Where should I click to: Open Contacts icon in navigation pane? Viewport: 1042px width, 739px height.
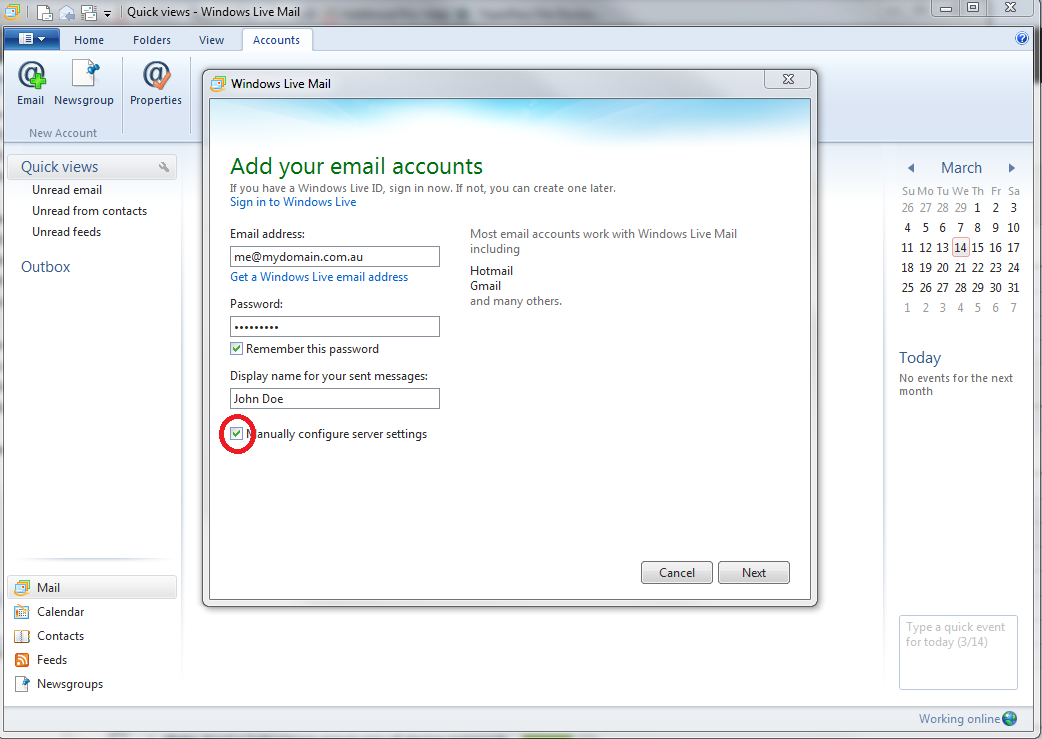pyautogui.click(x=22, y=636)
